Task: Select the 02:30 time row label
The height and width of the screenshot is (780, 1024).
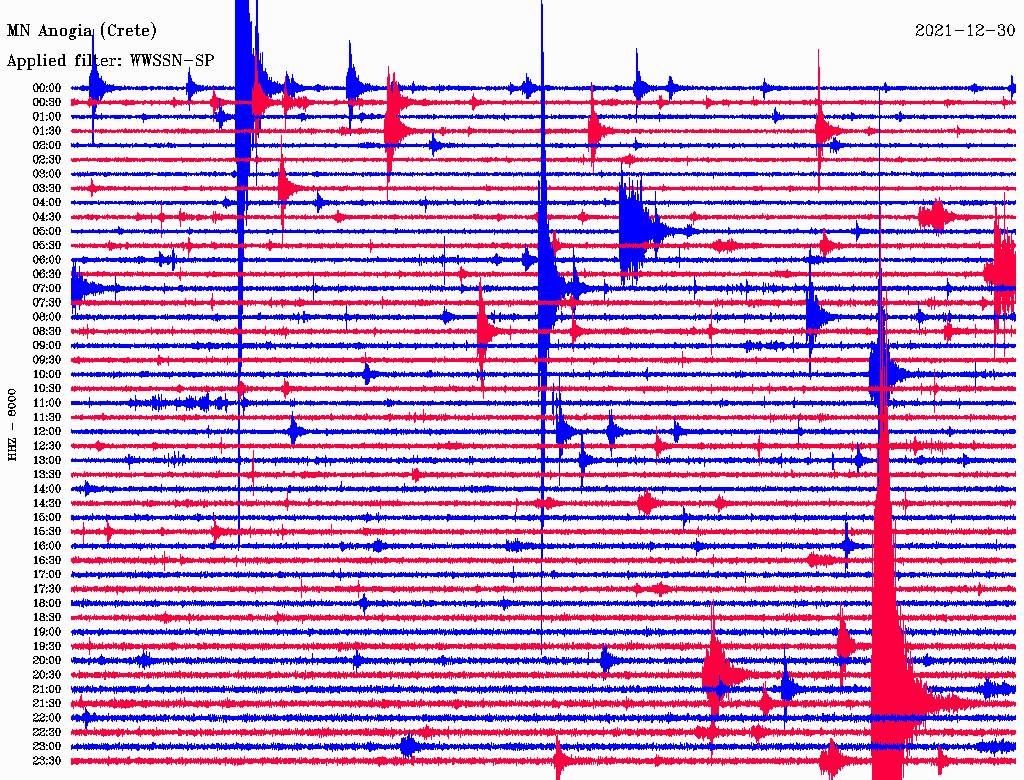Action: (47, 159)
